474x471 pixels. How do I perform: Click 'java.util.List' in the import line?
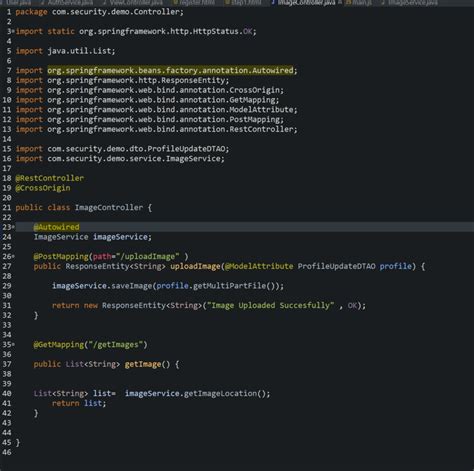(79, 51)
